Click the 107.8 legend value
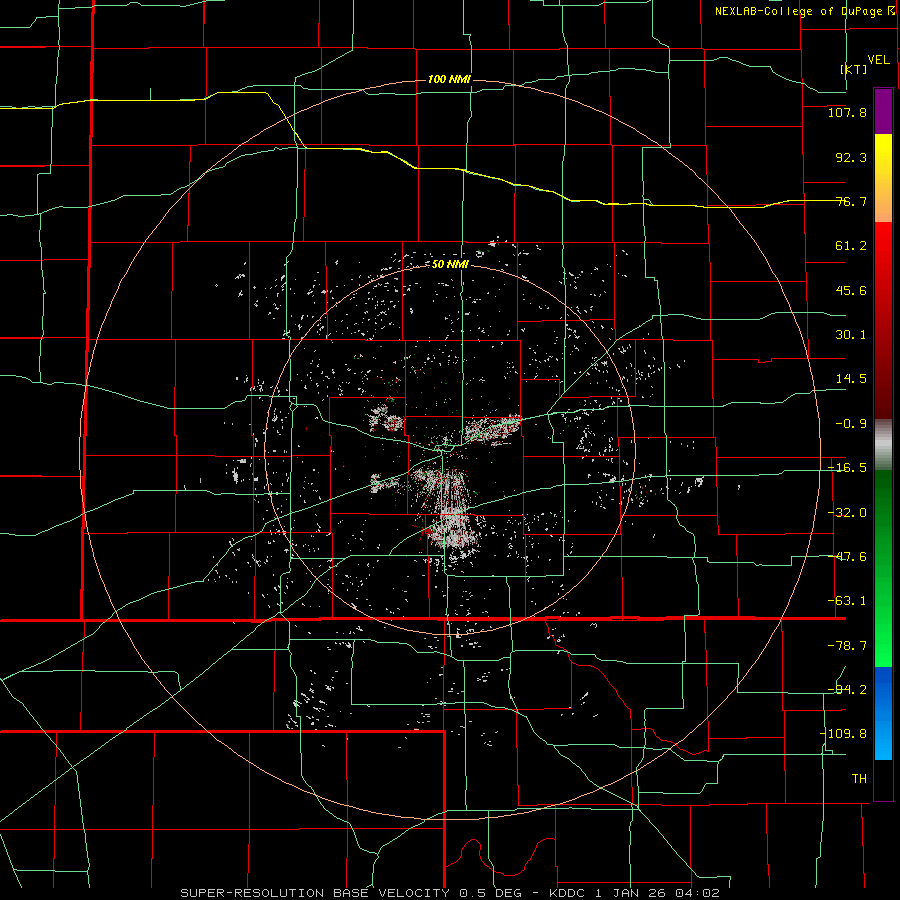This screenshot has width=900, height=900. click(x=847, y=112)
